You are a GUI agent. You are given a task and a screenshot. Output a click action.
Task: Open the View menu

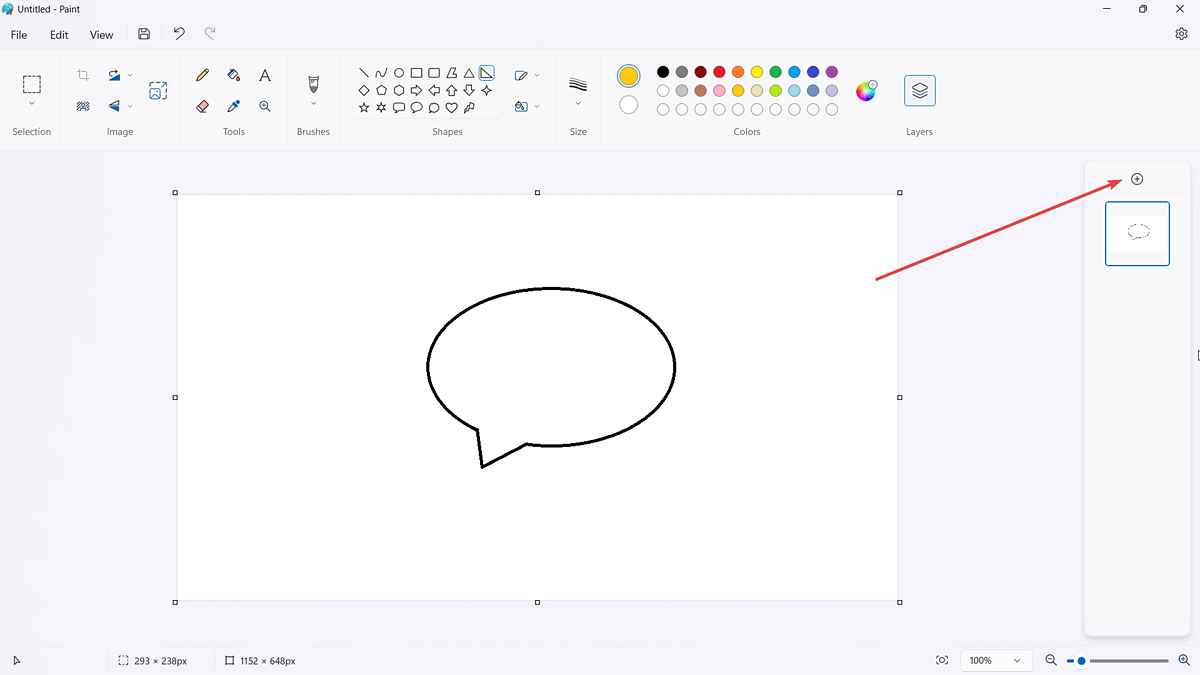tap(101, 34)
